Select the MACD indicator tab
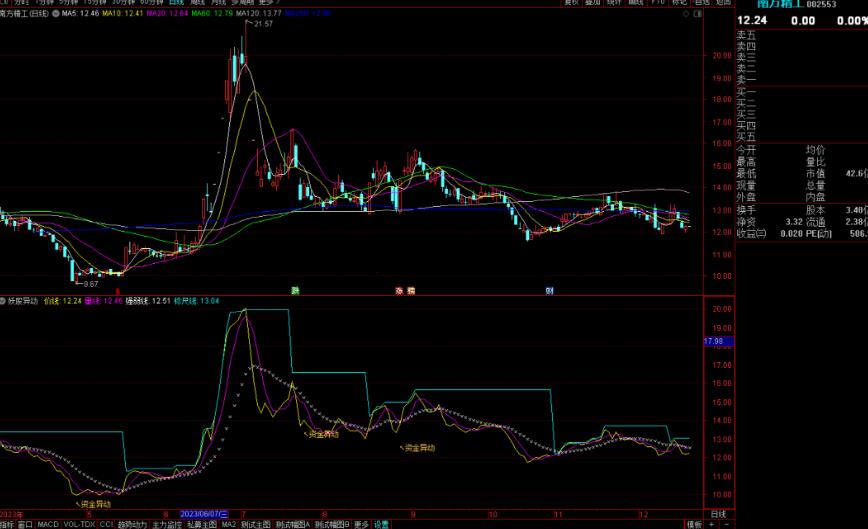Viewport: 868px width, 529px height. 48,525
